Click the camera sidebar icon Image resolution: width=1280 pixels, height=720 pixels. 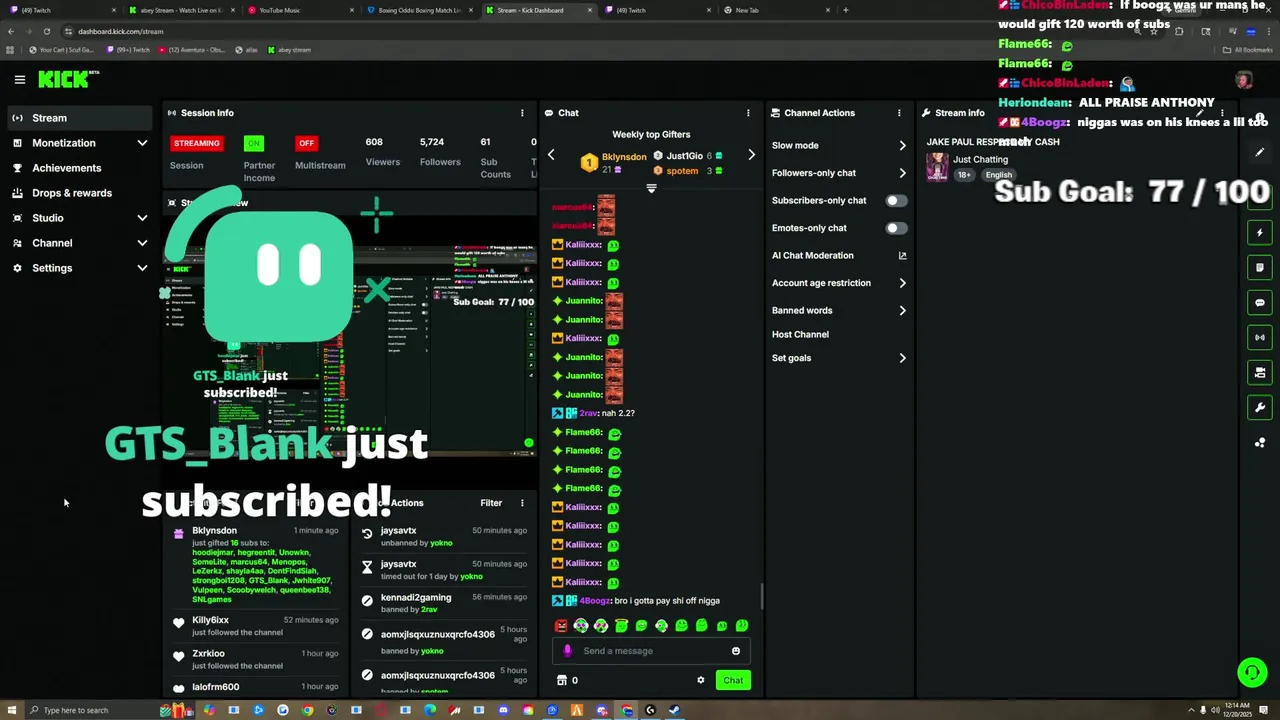click(1260, 372)
